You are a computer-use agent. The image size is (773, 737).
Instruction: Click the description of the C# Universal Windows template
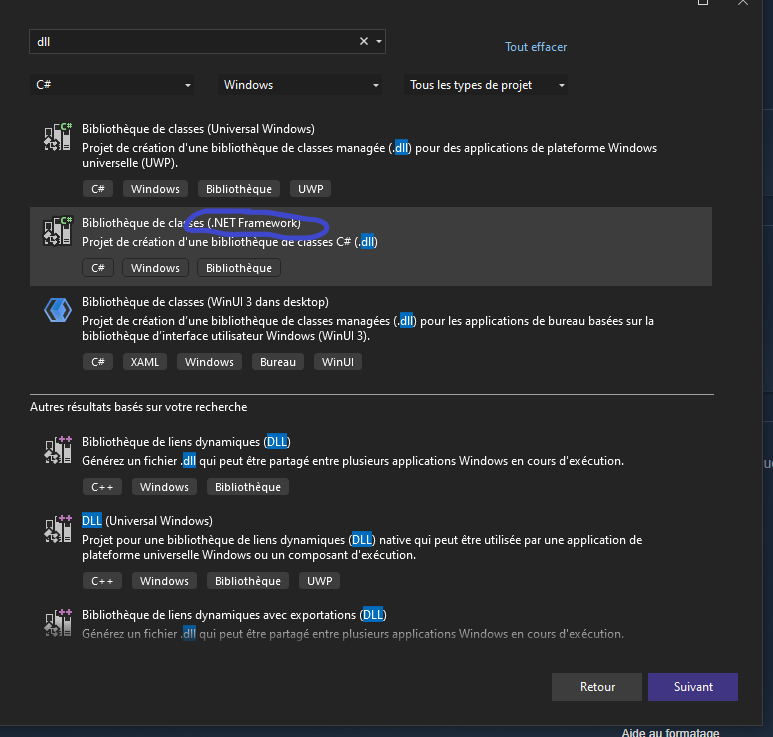[x=369, y=155]
